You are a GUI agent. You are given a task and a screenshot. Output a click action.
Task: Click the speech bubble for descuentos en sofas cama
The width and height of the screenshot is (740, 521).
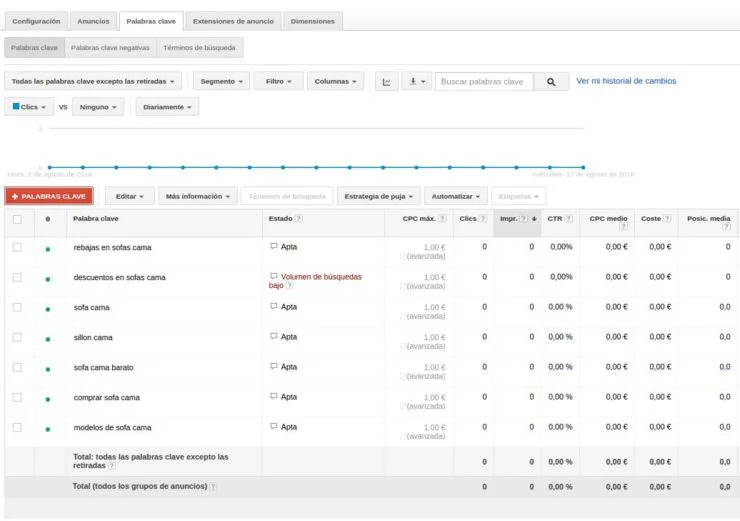pyautogui.click(x=274, y=276)
